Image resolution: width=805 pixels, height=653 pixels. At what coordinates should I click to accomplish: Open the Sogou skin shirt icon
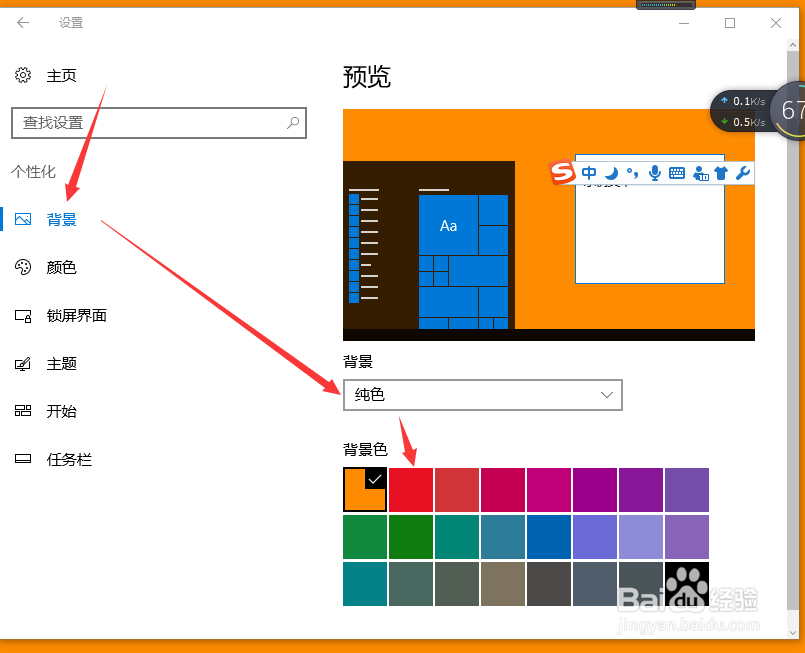tap(721, 173)
